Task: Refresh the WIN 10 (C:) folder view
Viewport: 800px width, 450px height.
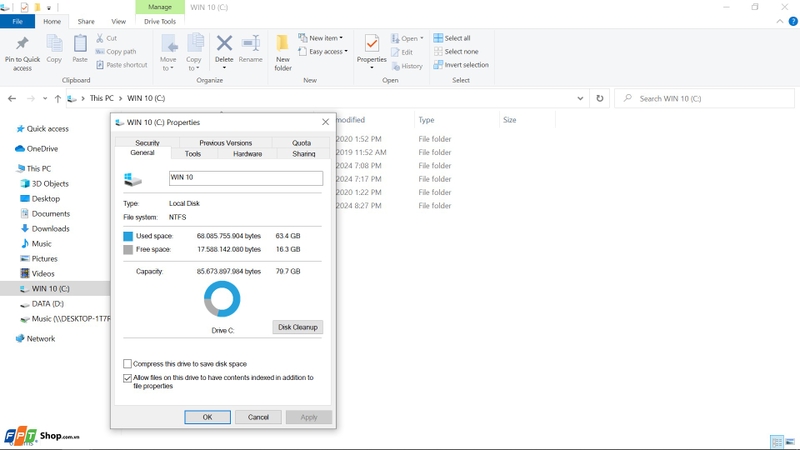Action: click(599, 98)
